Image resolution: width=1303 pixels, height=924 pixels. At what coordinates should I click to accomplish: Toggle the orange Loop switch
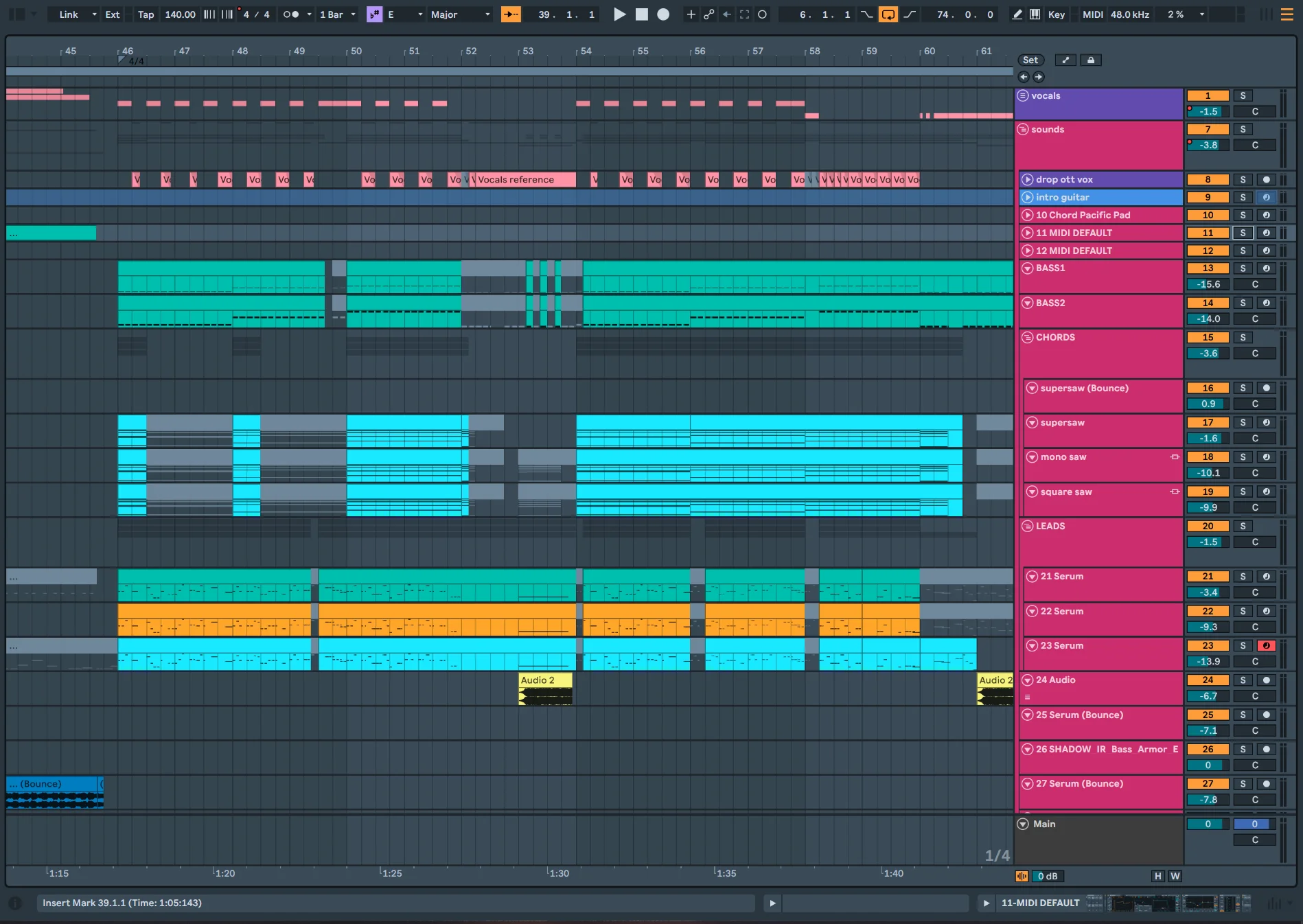tap(888, 14)
